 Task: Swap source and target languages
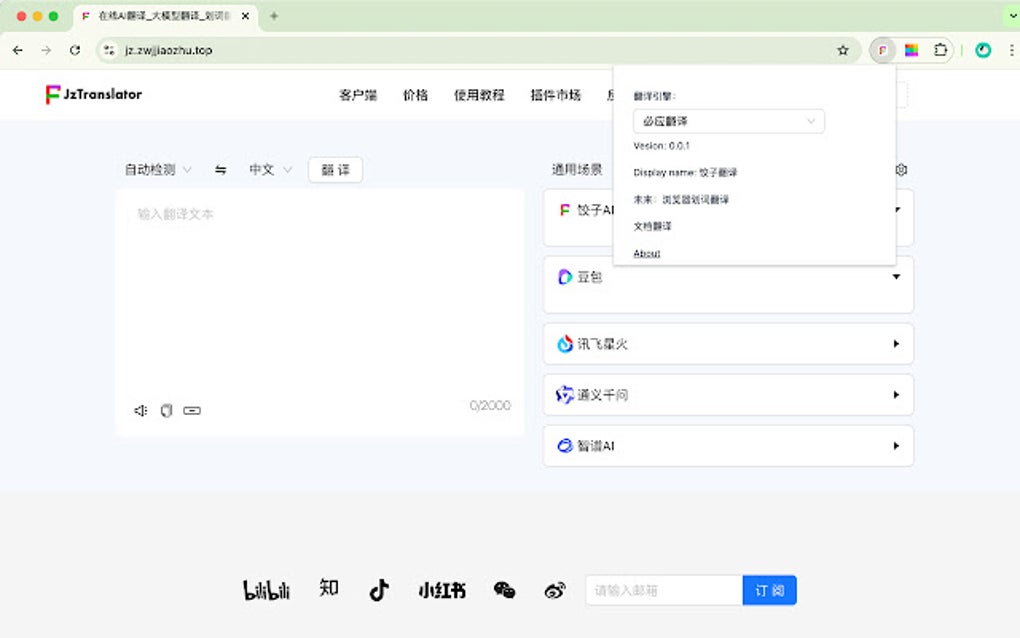point(221,170)
